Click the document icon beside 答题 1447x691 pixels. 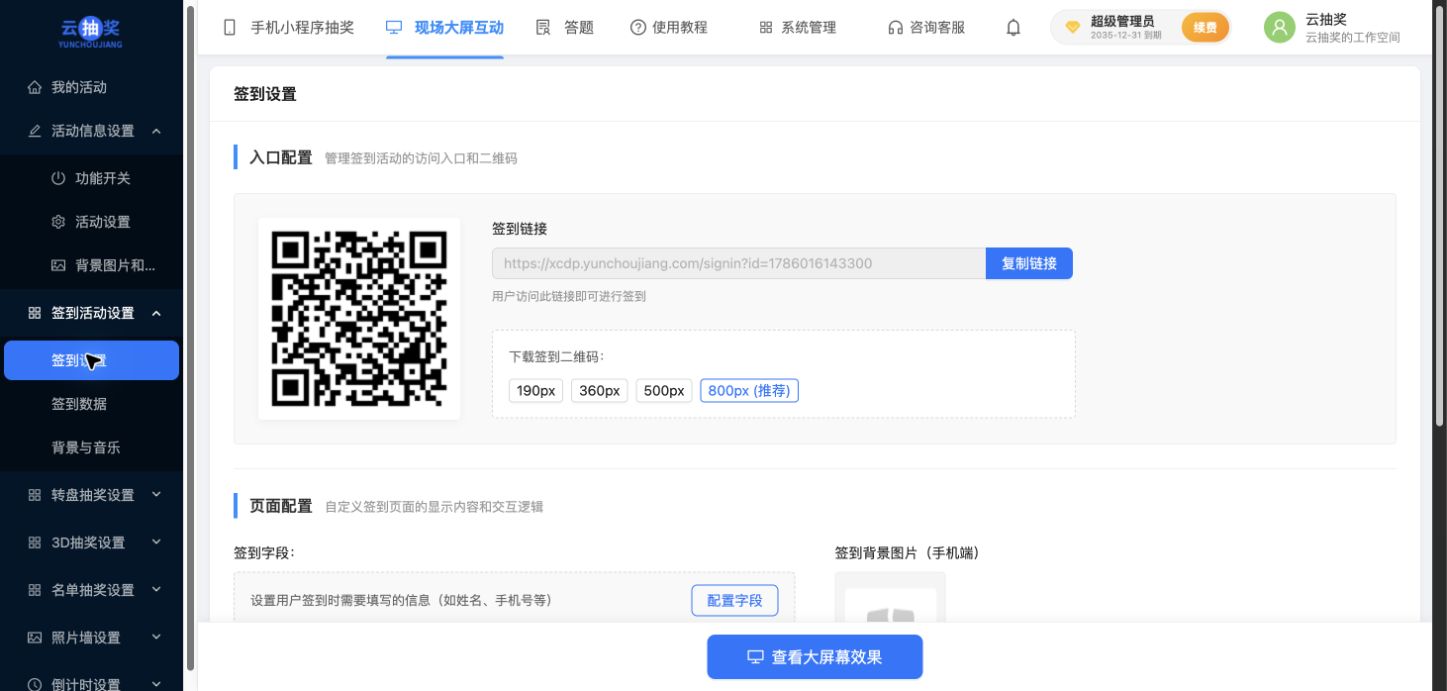(544, 28)
